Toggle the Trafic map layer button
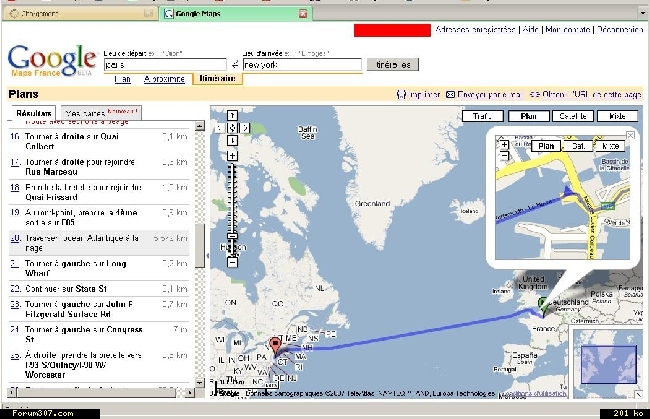This screenshot has width=650, height=419. point(483,116)
